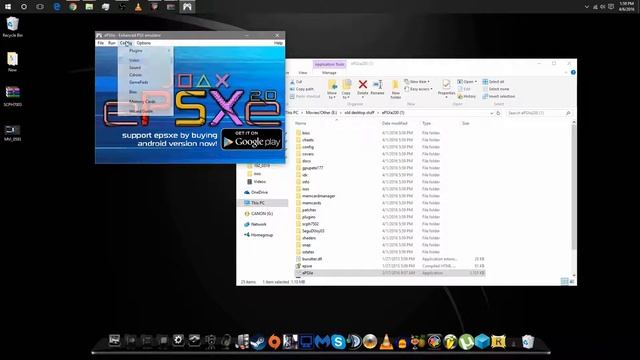The image size is (640, 360).
Task: Select the ePSXe application file row
Action: click(x=390, y=273)
